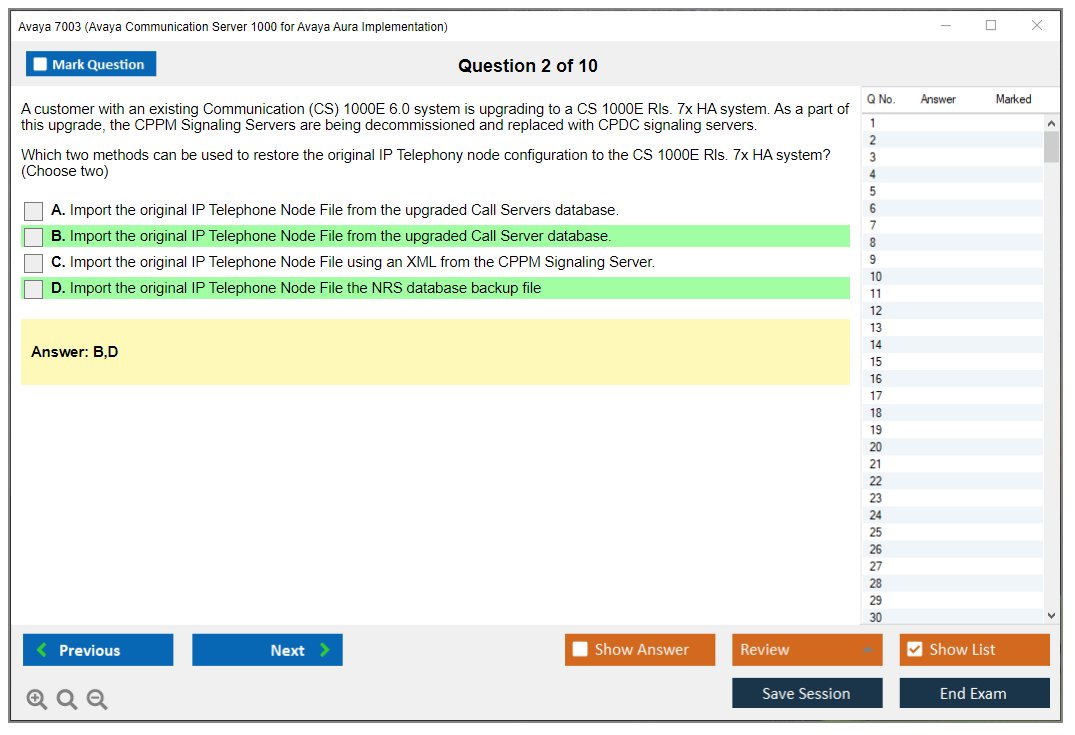Uncheck the Show List option
Image resolution: width=1075 pixels, height=735 pixels.
pyautogui.click(x=914, y=650)
